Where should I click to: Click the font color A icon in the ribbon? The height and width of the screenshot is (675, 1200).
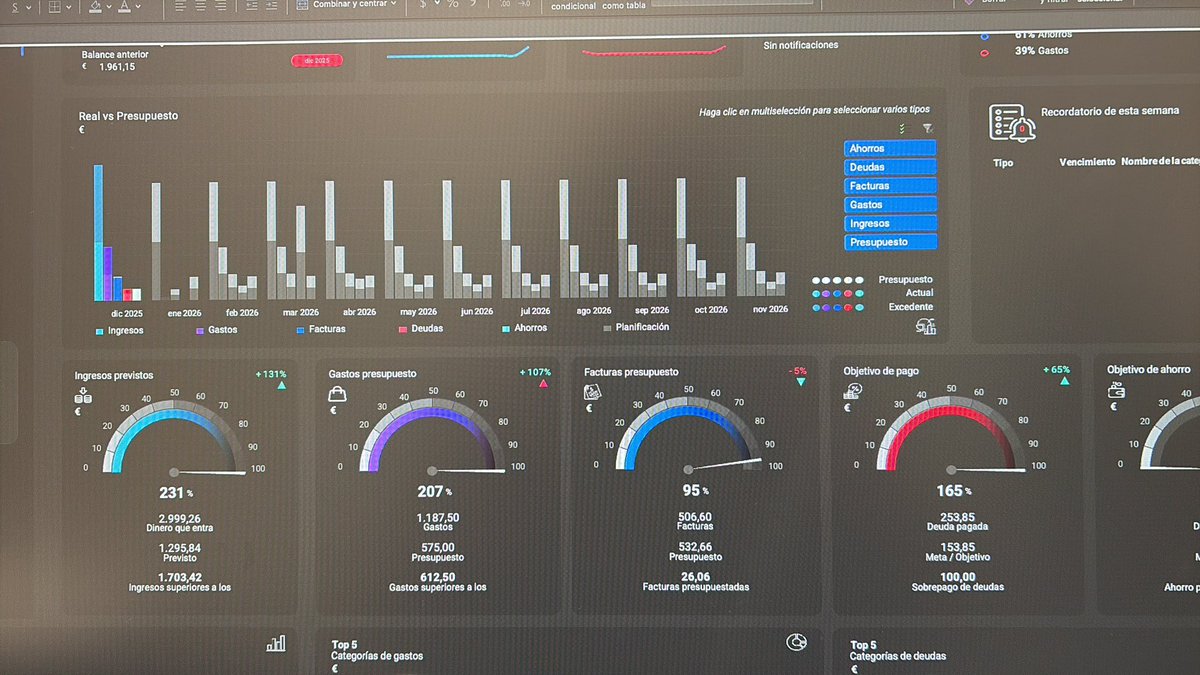pyautogui.click(x=123, y=5)
